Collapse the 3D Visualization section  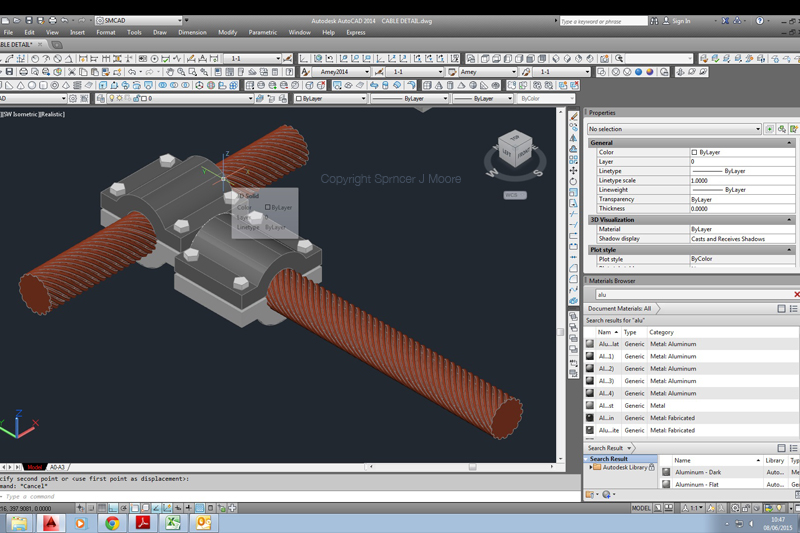(790, 219)
